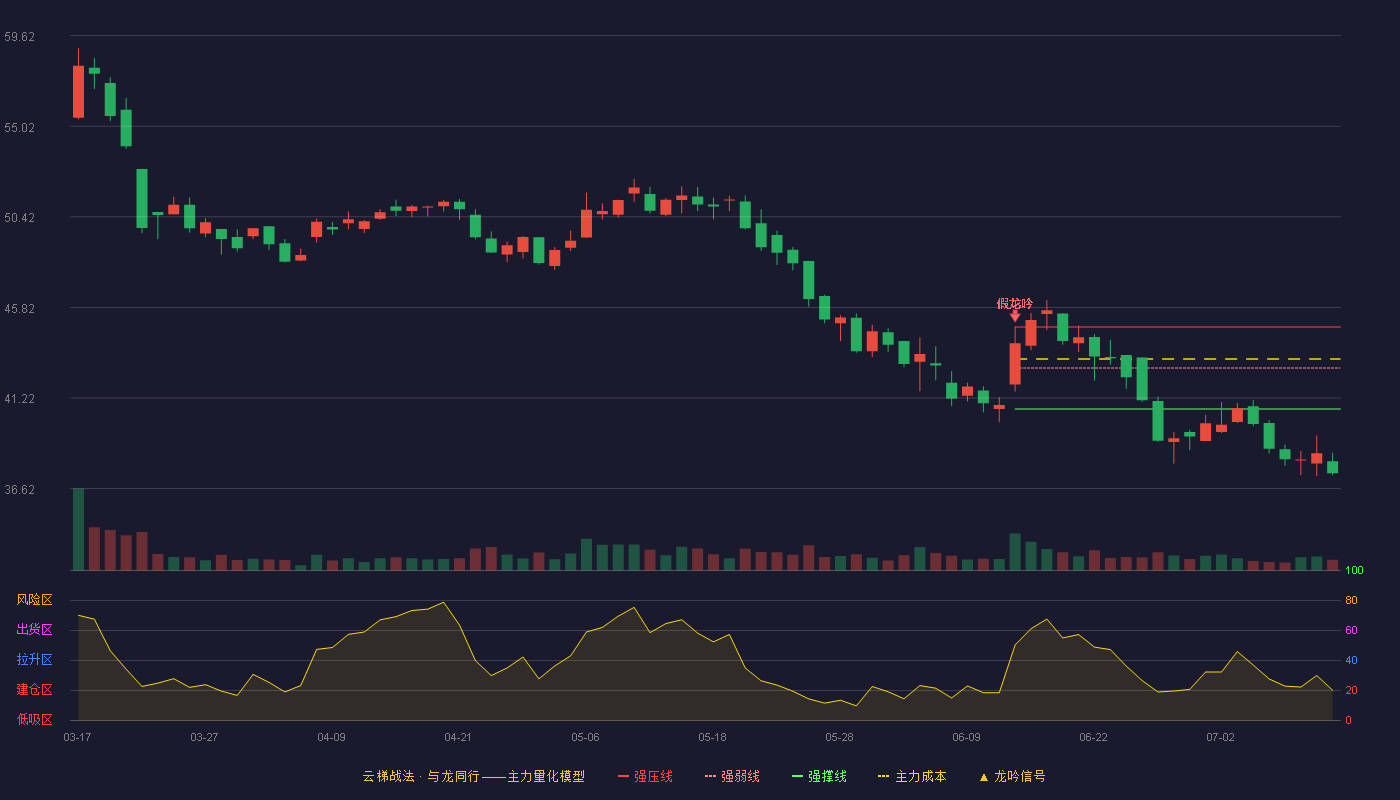
Task: Click the magenta 60 indicator scale value
Action: point(1351,630)
